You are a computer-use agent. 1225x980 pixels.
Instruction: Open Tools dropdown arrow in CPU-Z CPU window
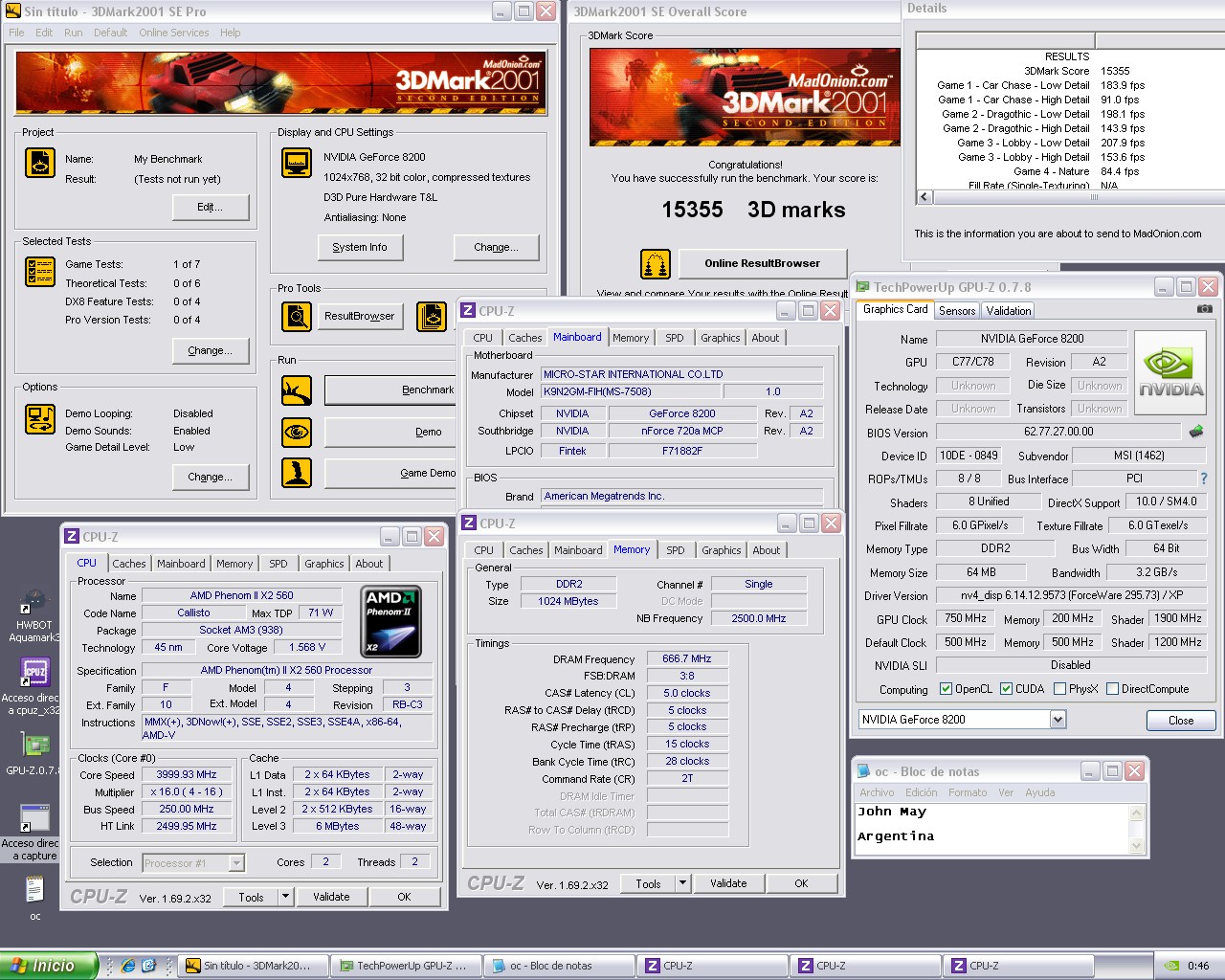coord(284,897)
